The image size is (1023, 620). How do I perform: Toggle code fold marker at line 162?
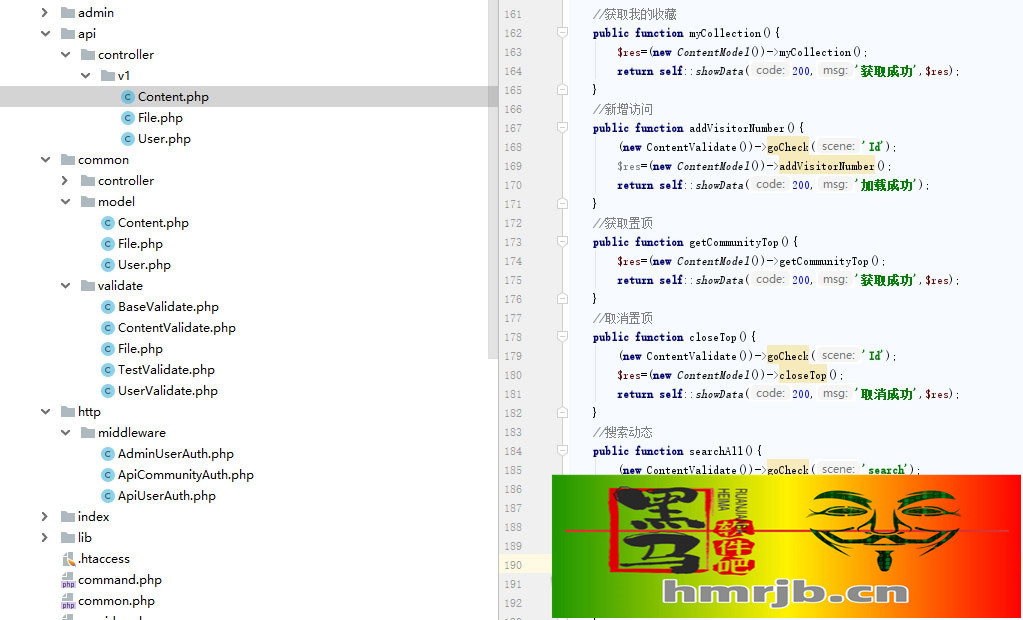point(562,33)
